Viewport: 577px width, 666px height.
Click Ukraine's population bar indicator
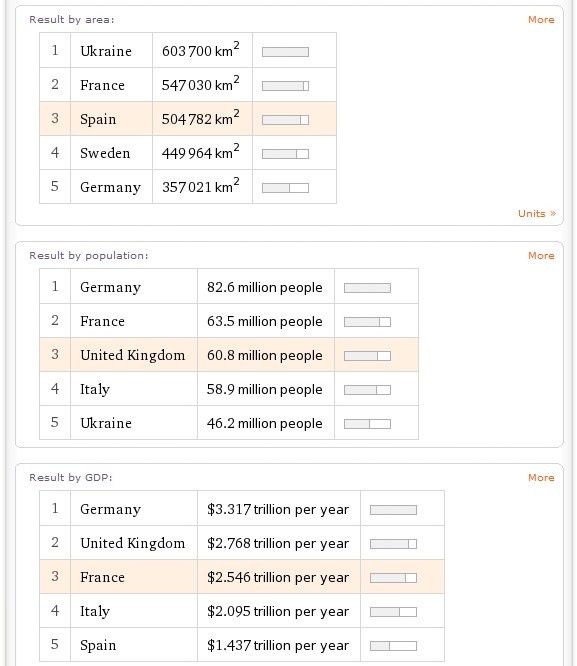click(x=367, y=424)
